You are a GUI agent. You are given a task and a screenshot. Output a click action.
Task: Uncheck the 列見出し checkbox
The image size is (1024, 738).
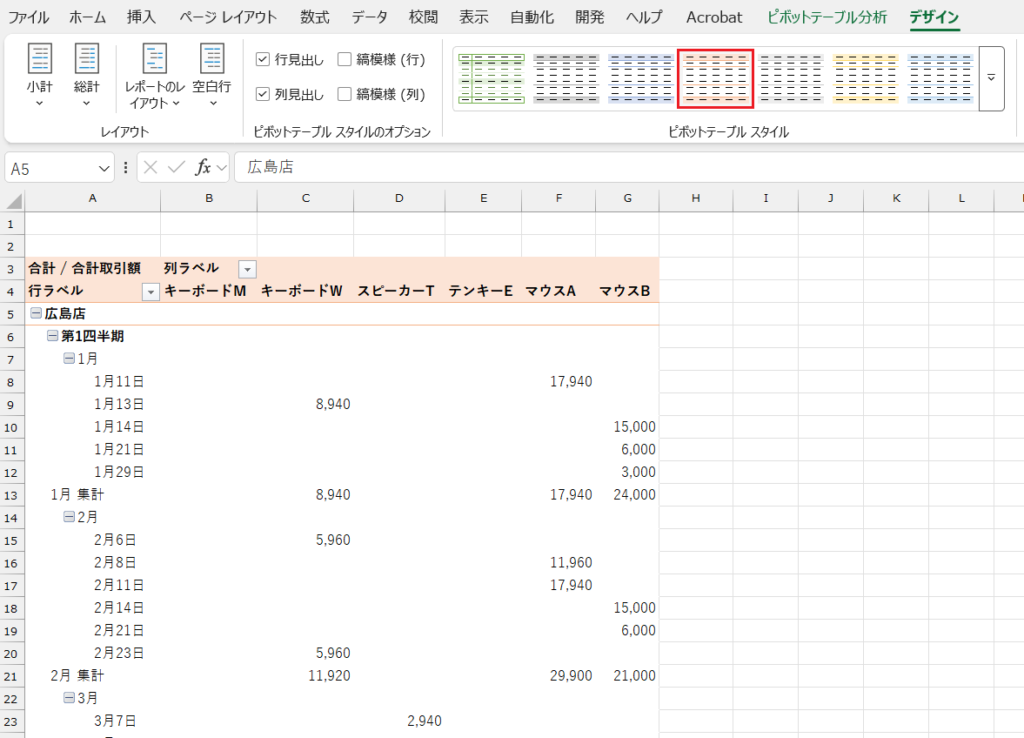point(263,94)
